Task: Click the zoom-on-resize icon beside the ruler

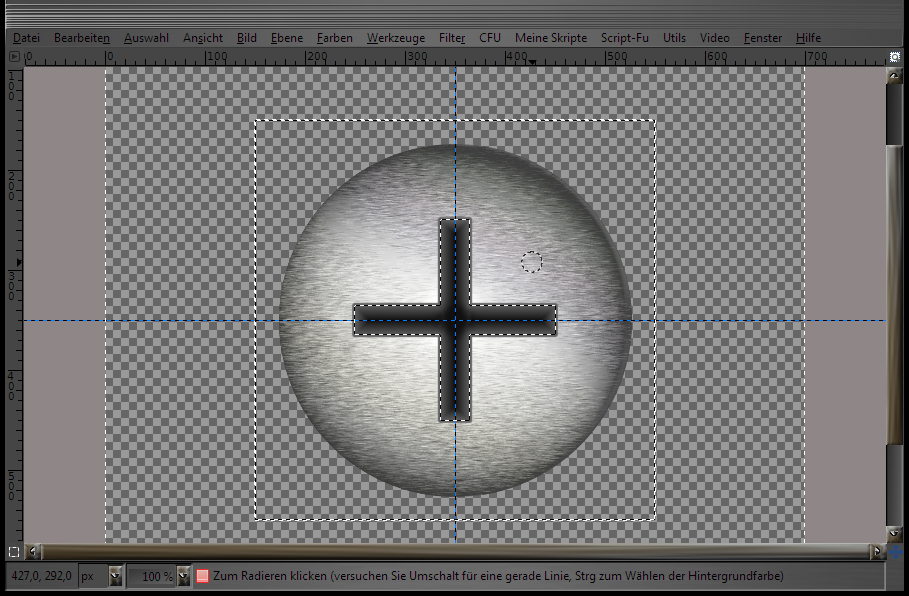Action: 895,57
